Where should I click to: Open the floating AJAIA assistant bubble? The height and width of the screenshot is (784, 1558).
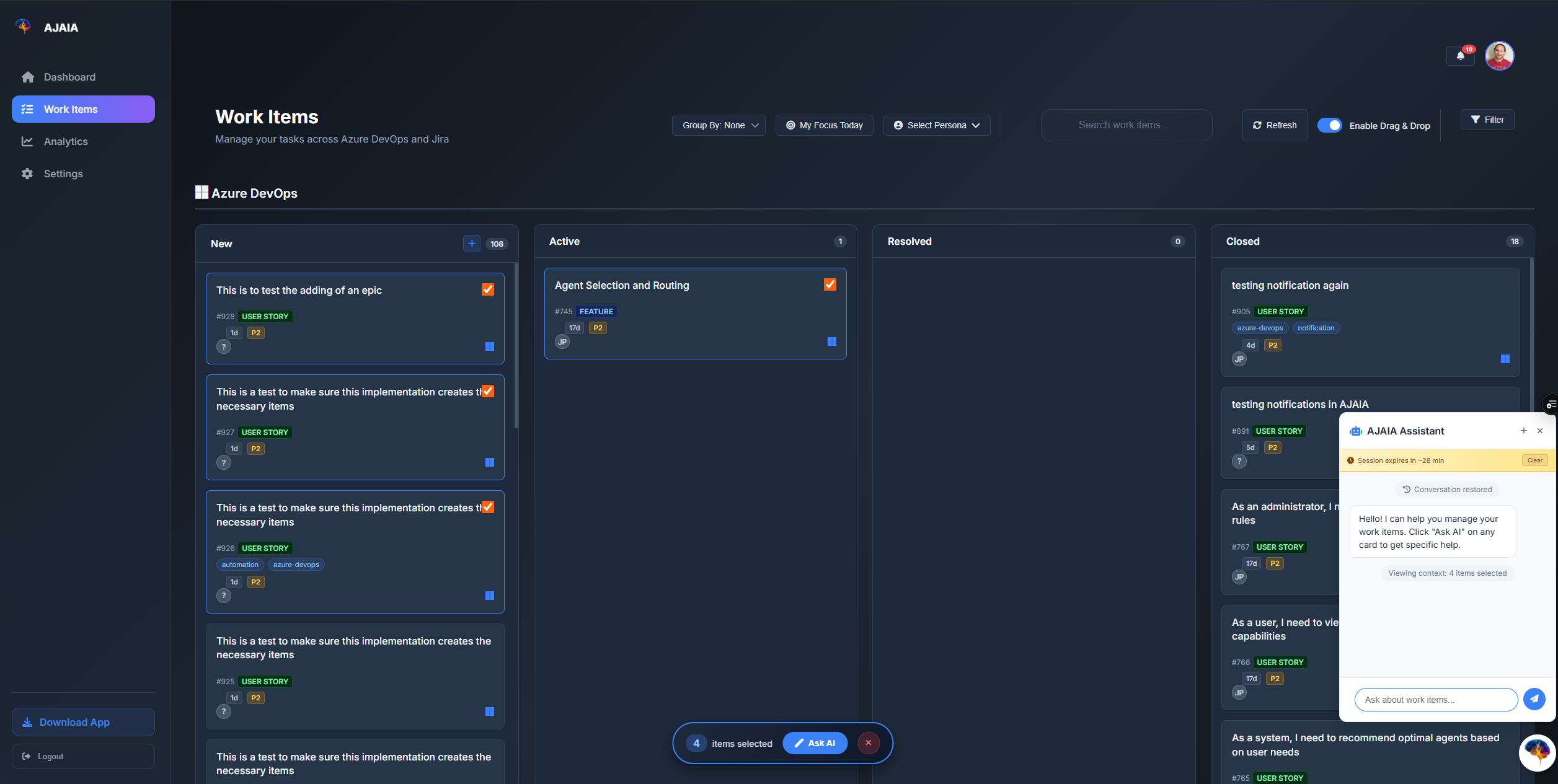(x=1537, y=752)
